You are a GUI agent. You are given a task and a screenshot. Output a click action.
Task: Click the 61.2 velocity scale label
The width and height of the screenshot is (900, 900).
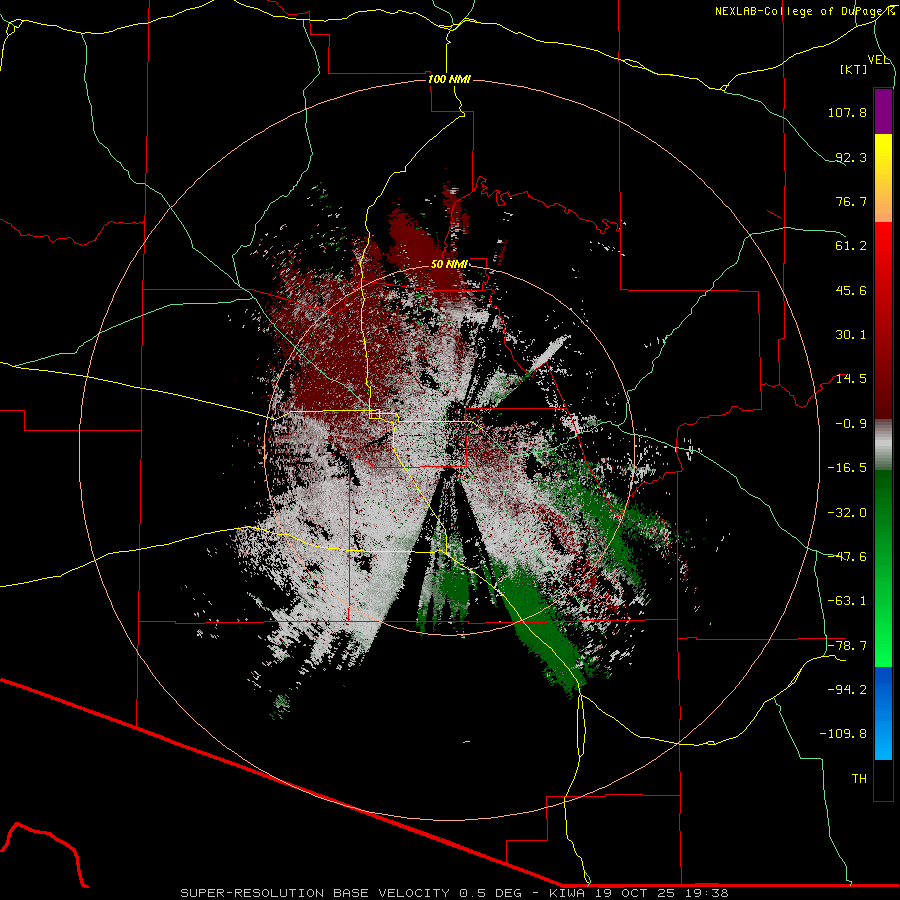(x=851, y=246)
